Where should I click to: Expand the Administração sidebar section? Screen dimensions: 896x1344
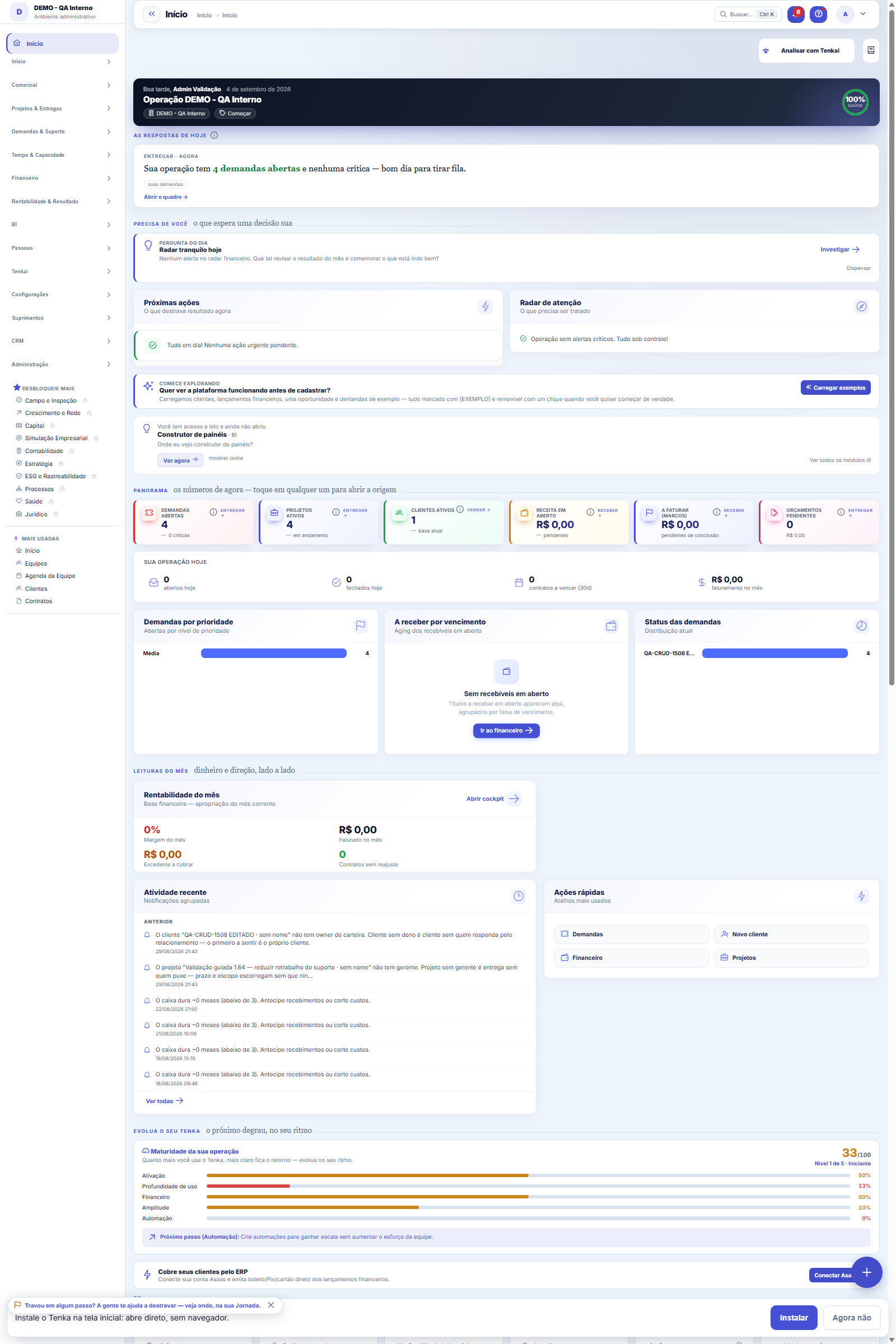tap(61, 365)
